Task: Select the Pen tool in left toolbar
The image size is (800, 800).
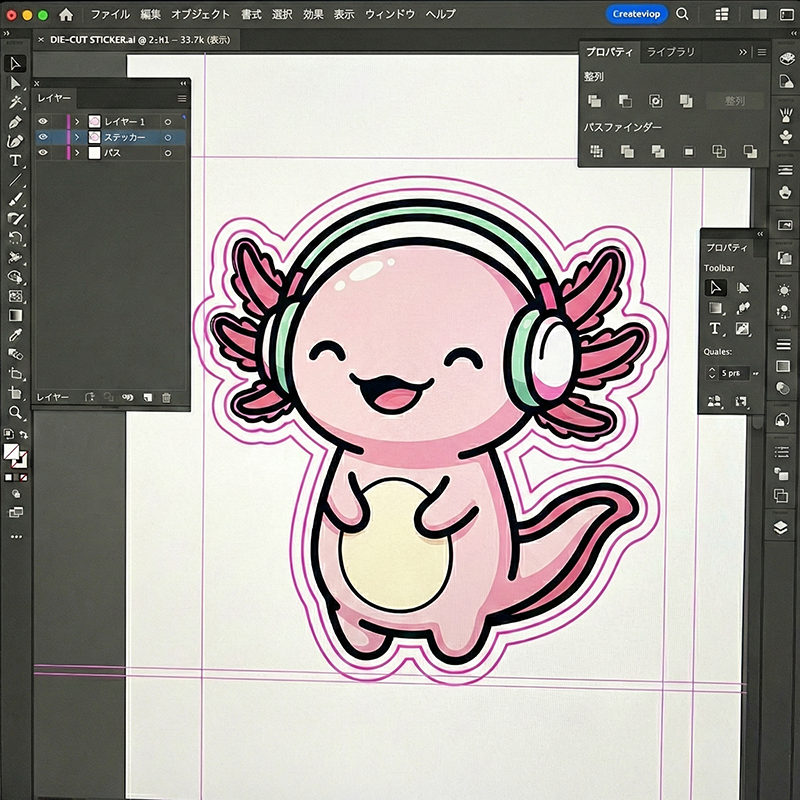Action: tap(15, 122)
